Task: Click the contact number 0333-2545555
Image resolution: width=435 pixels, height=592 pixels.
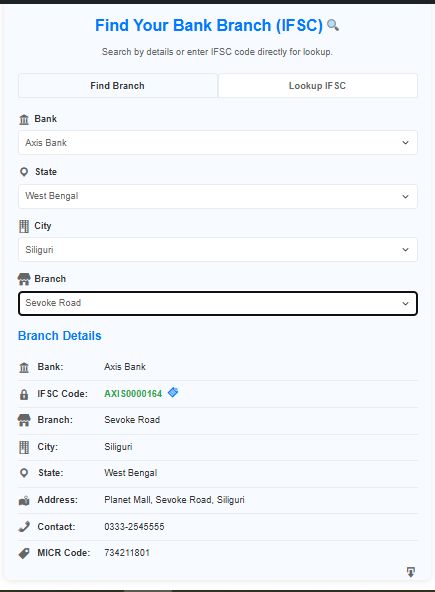Action: tap(134, 527)
